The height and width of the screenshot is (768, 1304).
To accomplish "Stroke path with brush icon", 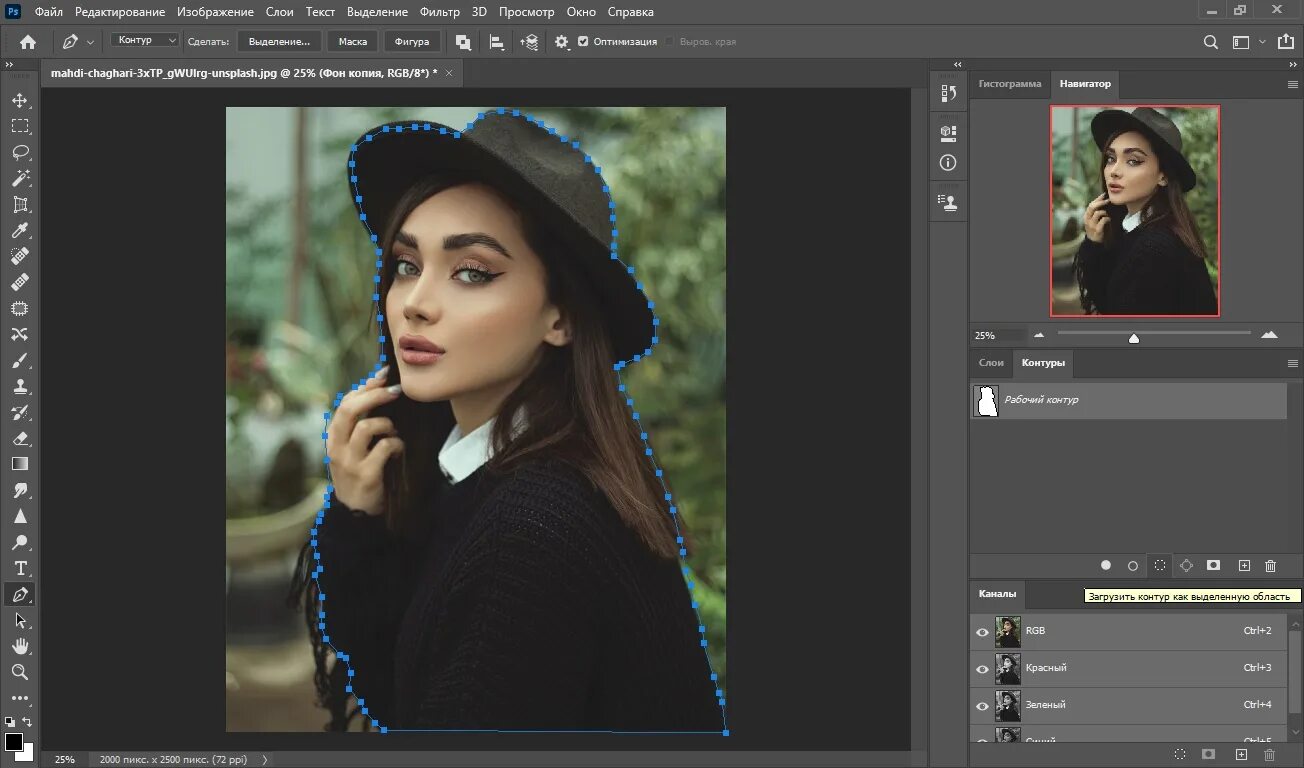I will pyautogui.click(x=1133, y=565).
